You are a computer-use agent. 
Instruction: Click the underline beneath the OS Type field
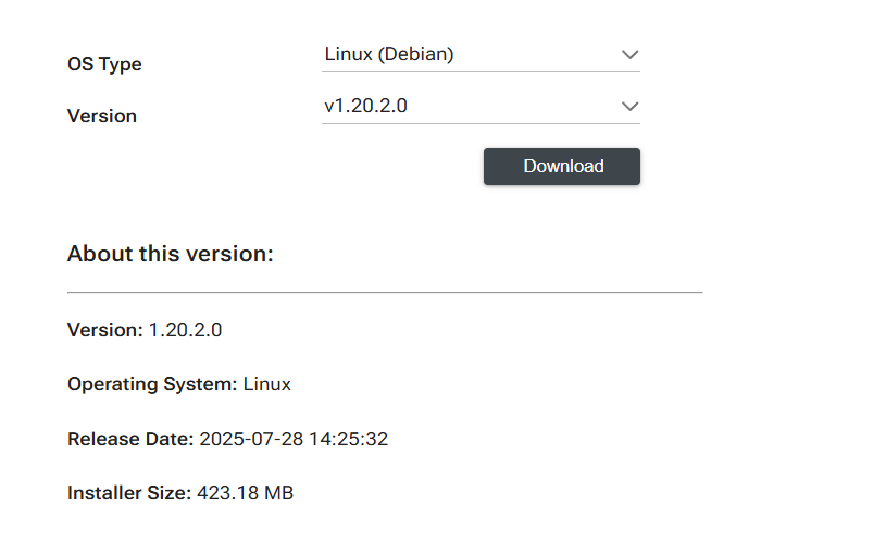(480, 72)
